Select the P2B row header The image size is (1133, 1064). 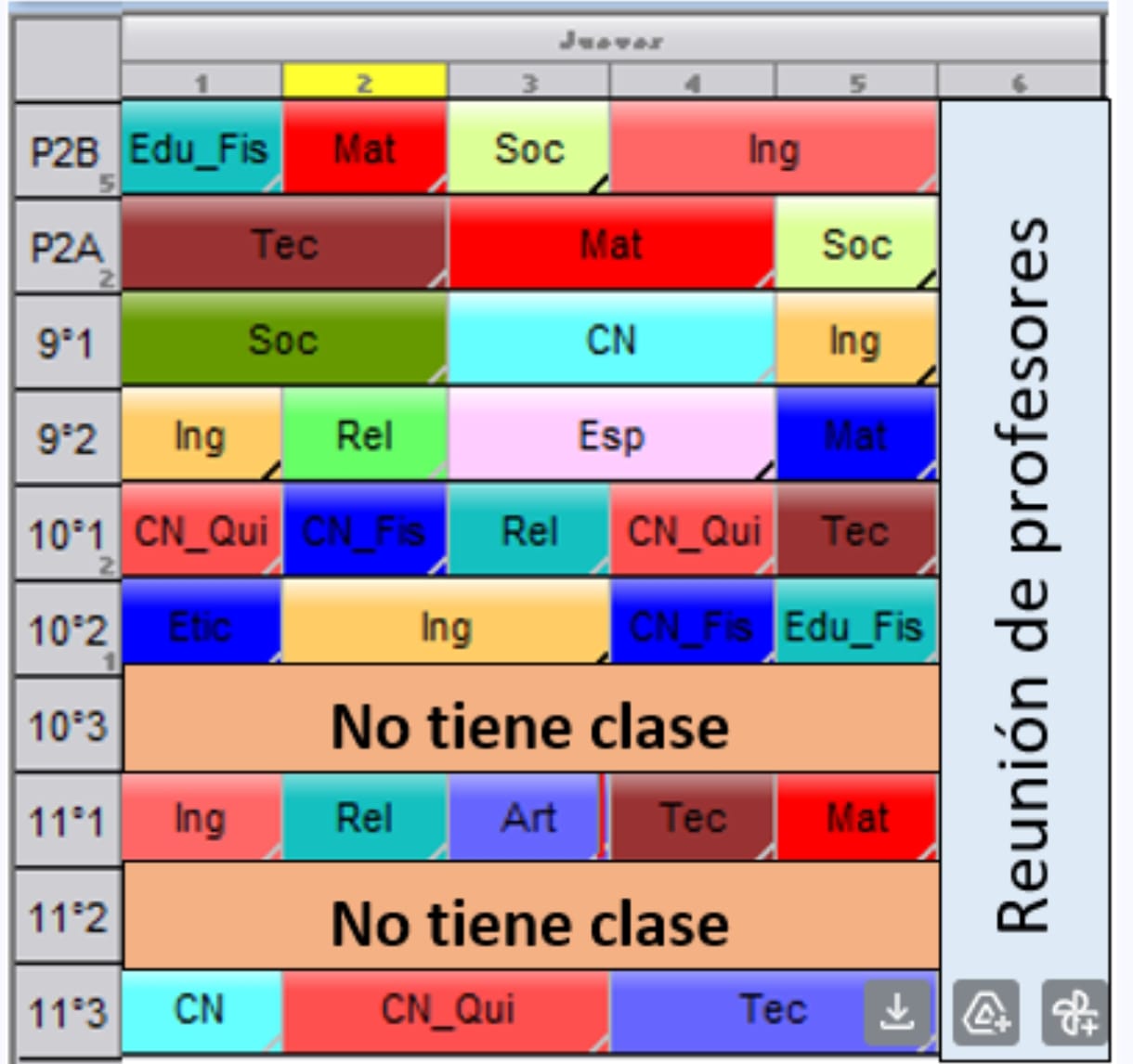tap(66, 150)
